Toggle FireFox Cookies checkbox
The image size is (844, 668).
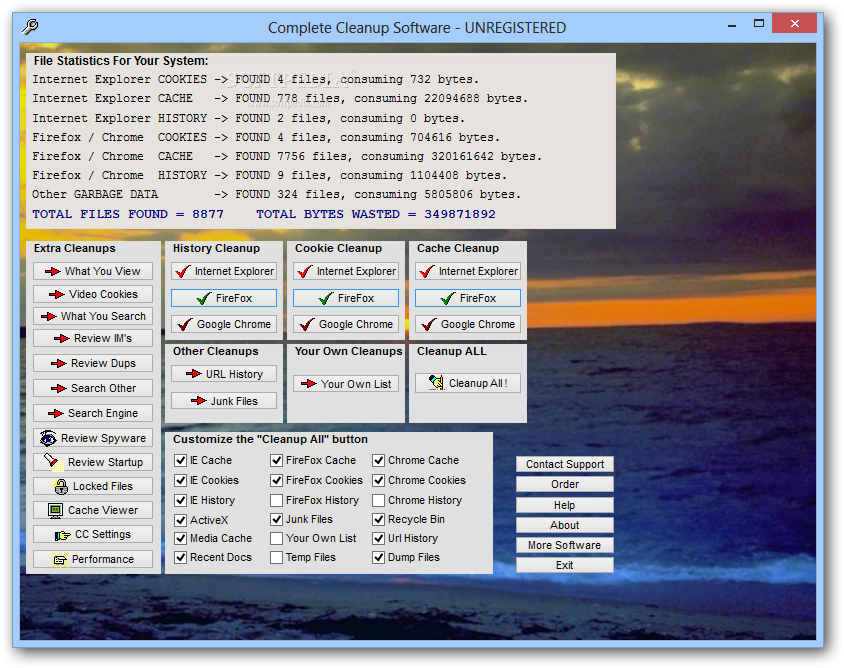pyautogui.click(x=277, y=480)
